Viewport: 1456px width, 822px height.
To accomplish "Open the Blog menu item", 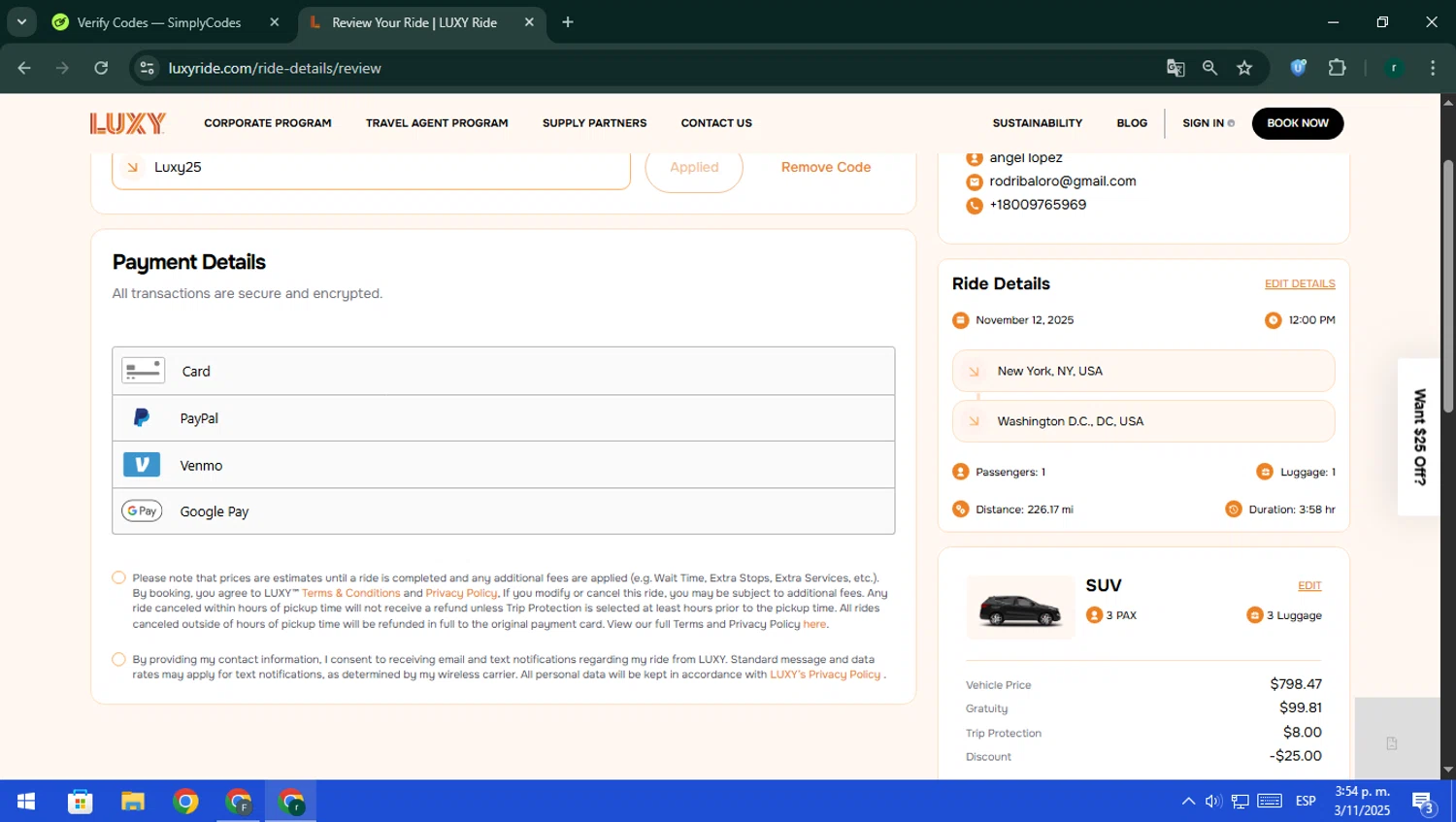I will [1132, 123].
